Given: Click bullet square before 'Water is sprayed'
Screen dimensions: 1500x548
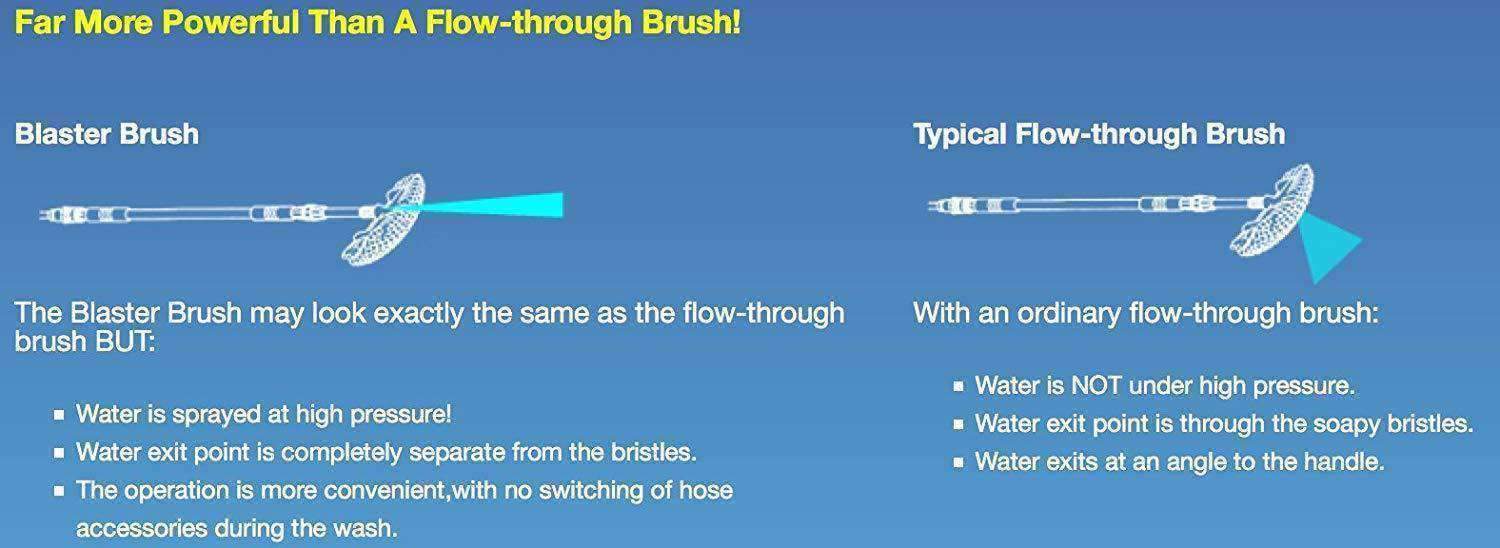Looking at the screenshot, I should coord(59,415).
